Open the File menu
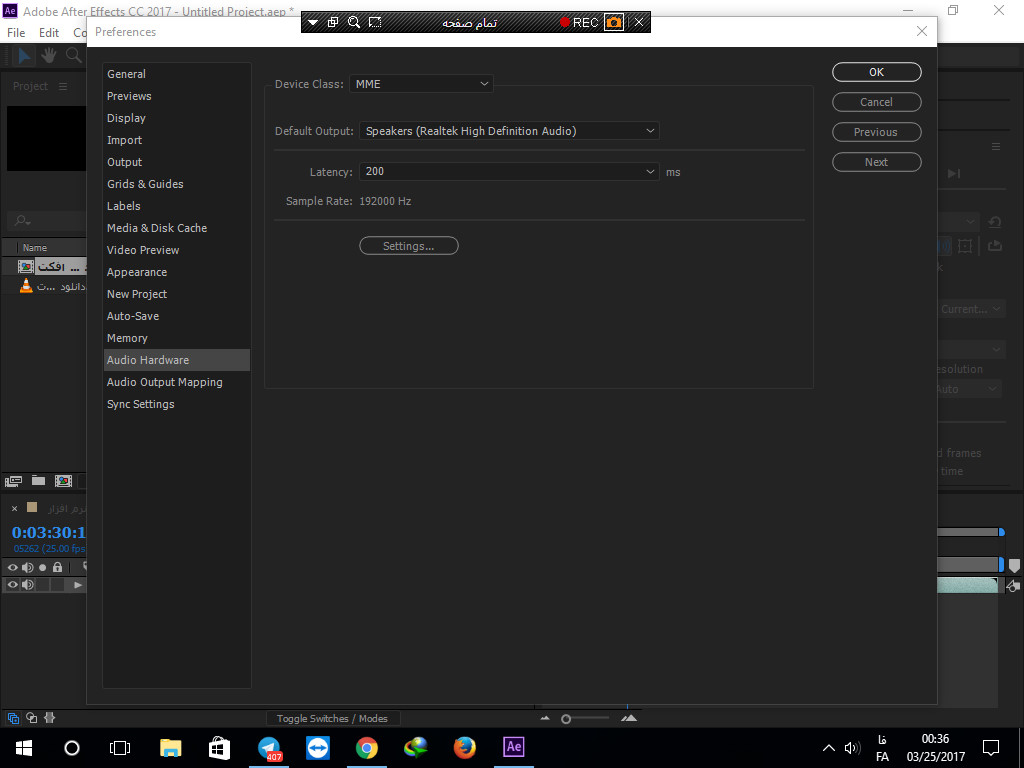Screen dimensions: 1024x768 click(16, 33)
